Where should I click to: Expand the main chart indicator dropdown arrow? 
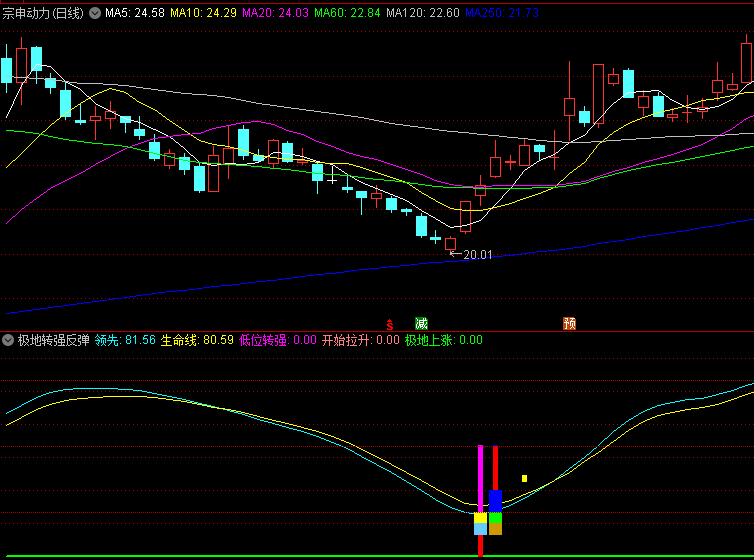[95, 13]
